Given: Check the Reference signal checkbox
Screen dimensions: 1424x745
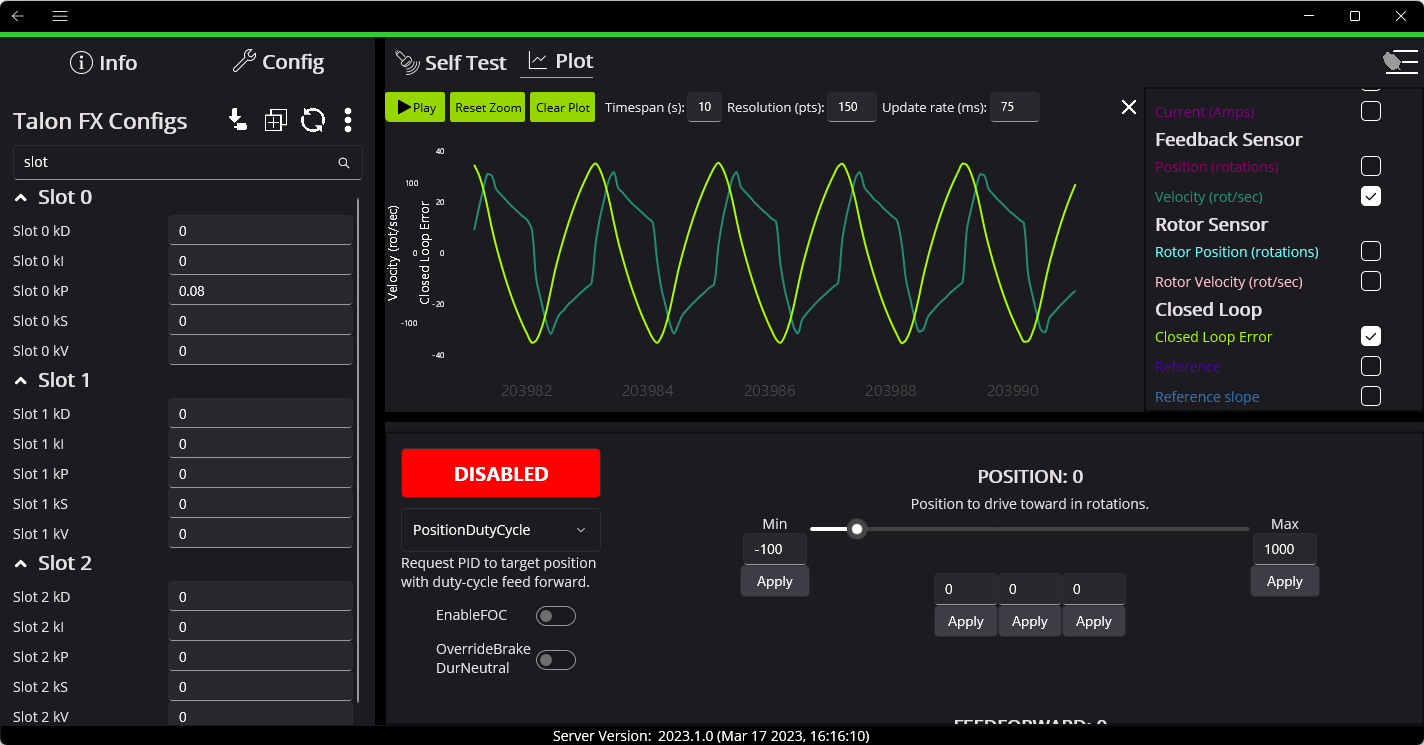Looking at the screenshot, I should click(x=1371, y=366).
